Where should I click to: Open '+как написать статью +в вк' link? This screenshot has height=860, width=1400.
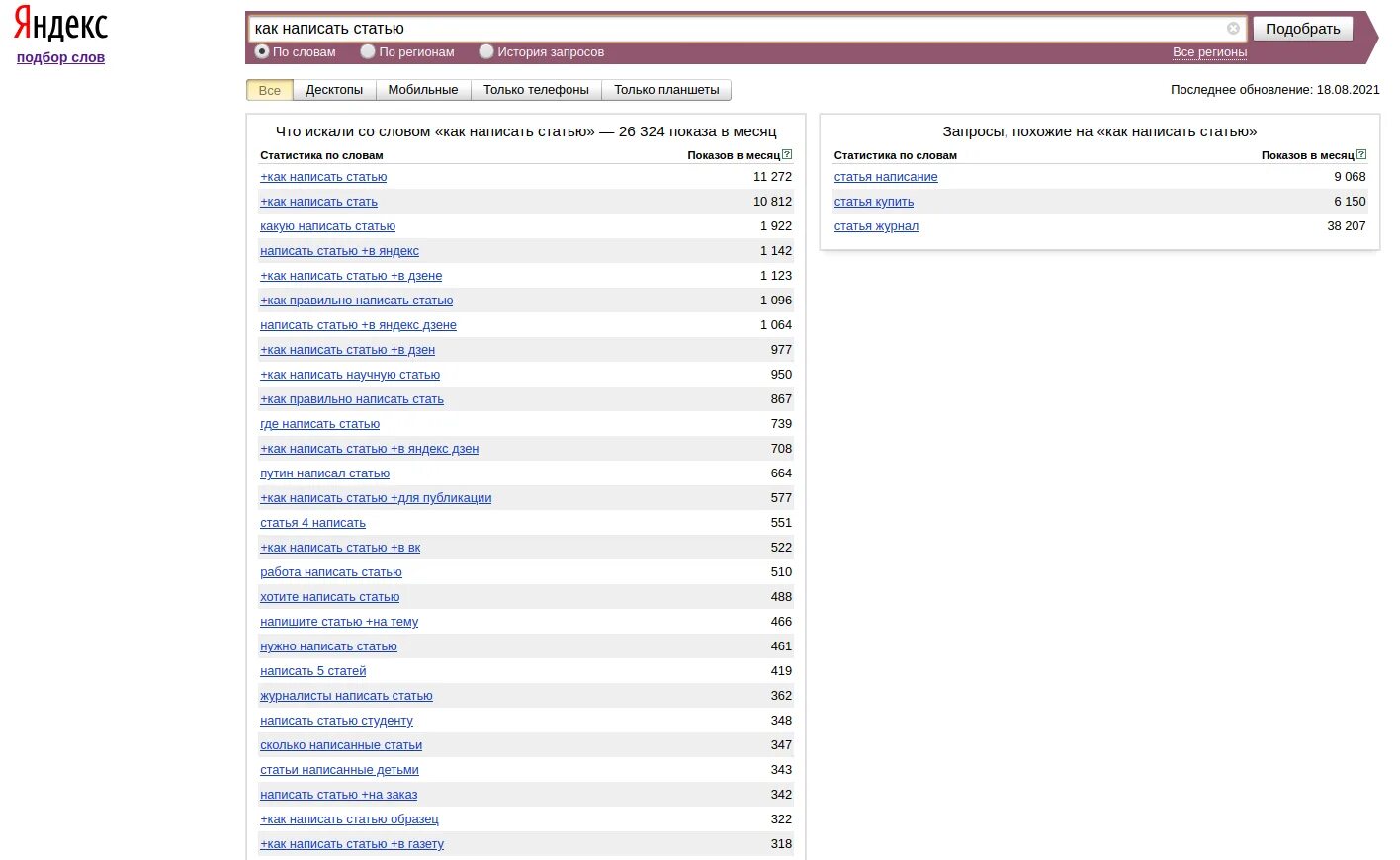point(340,548)
